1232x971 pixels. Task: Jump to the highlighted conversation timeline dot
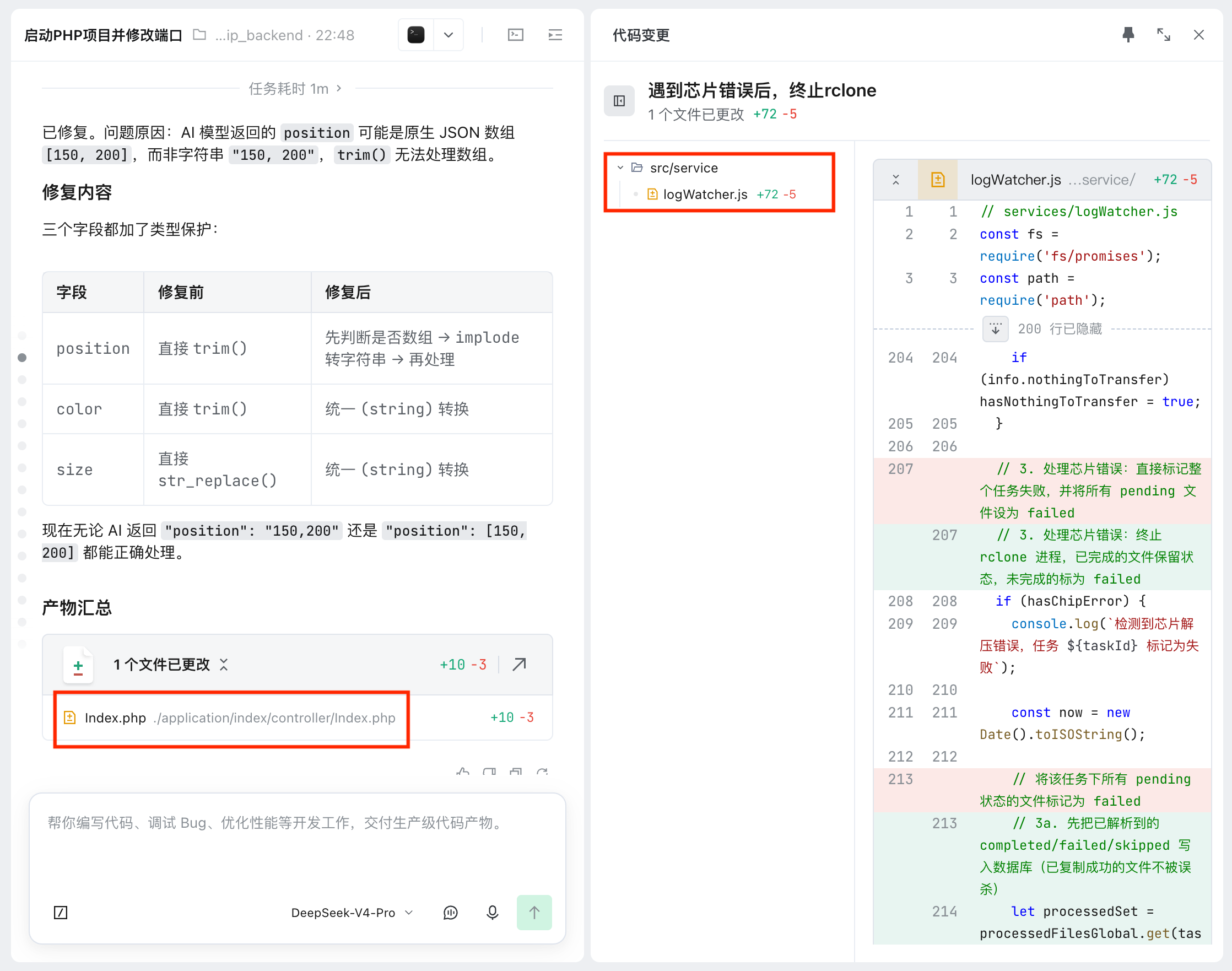(22, 358)
